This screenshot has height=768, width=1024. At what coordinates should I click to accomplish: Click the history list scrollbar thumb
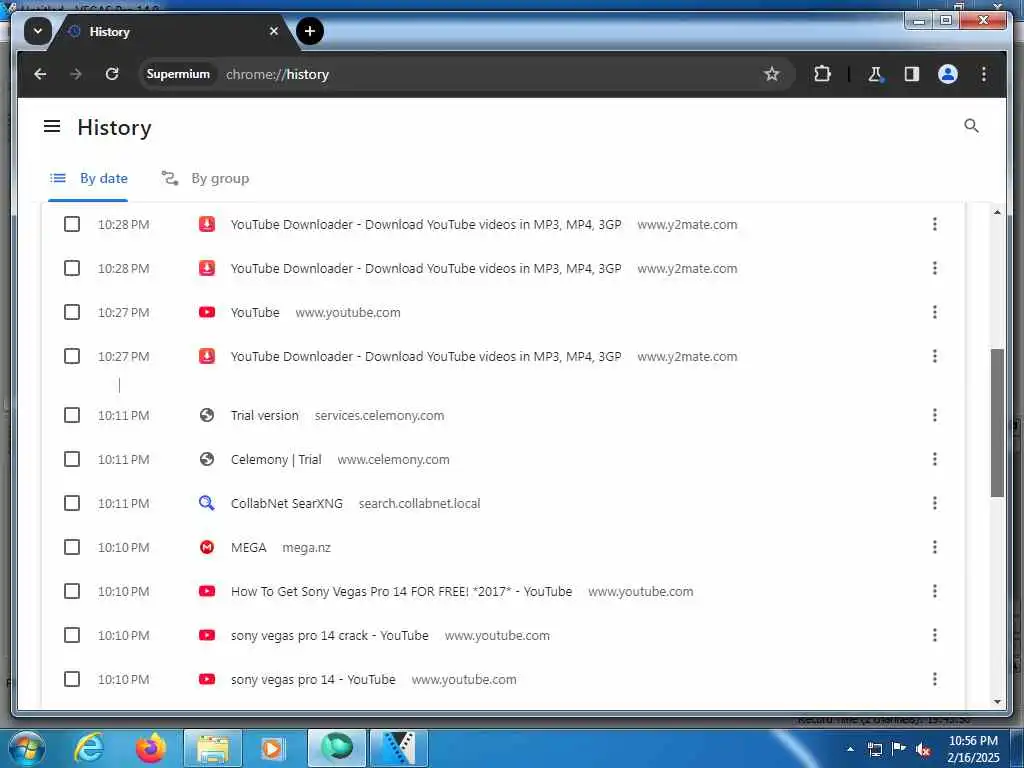[x=997, y=423]
